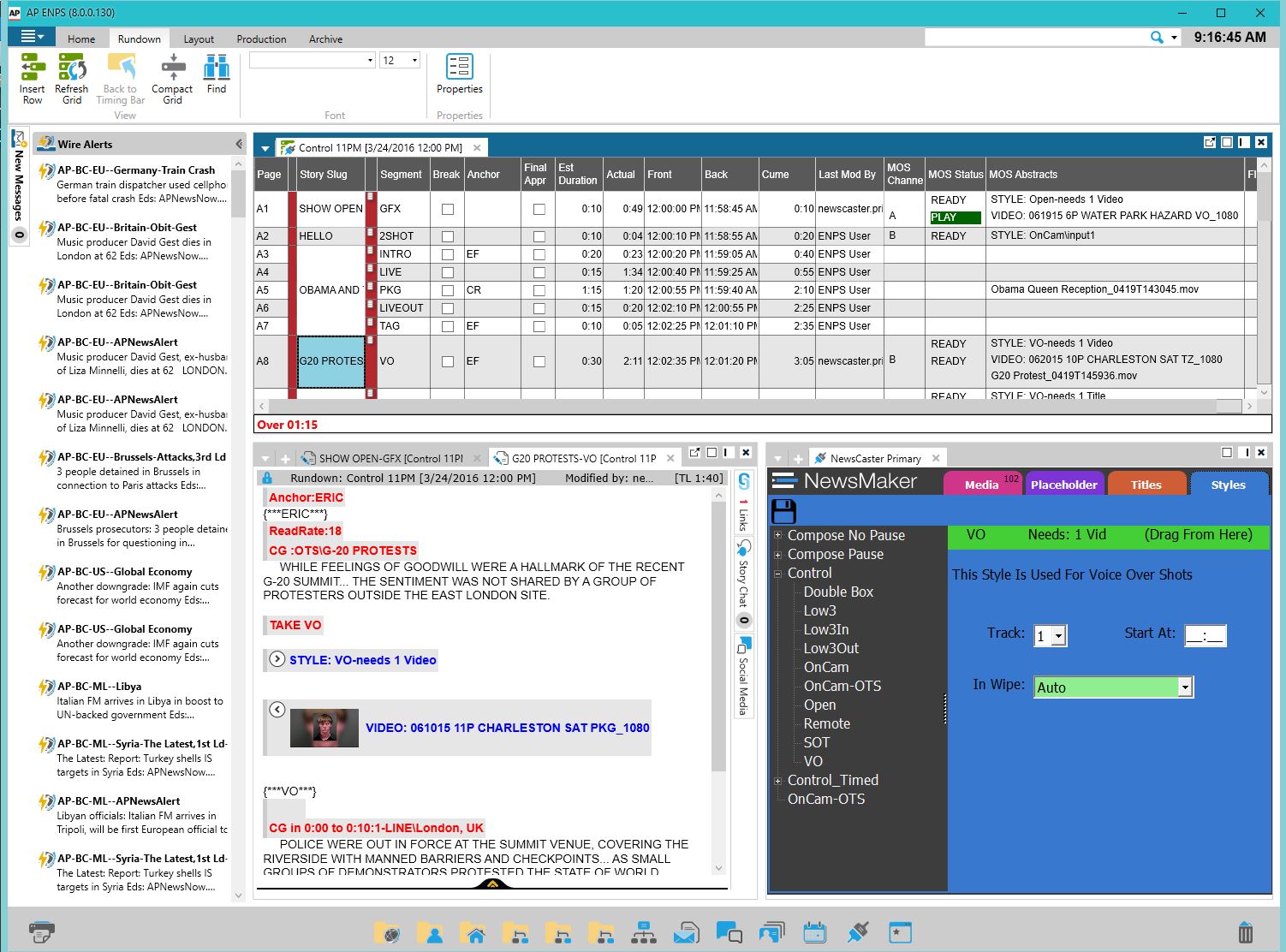The height and width of the screenshot is (952, 1286).
Task: Open the NewsMaker Media tab
Action: (x=981, y=485)
